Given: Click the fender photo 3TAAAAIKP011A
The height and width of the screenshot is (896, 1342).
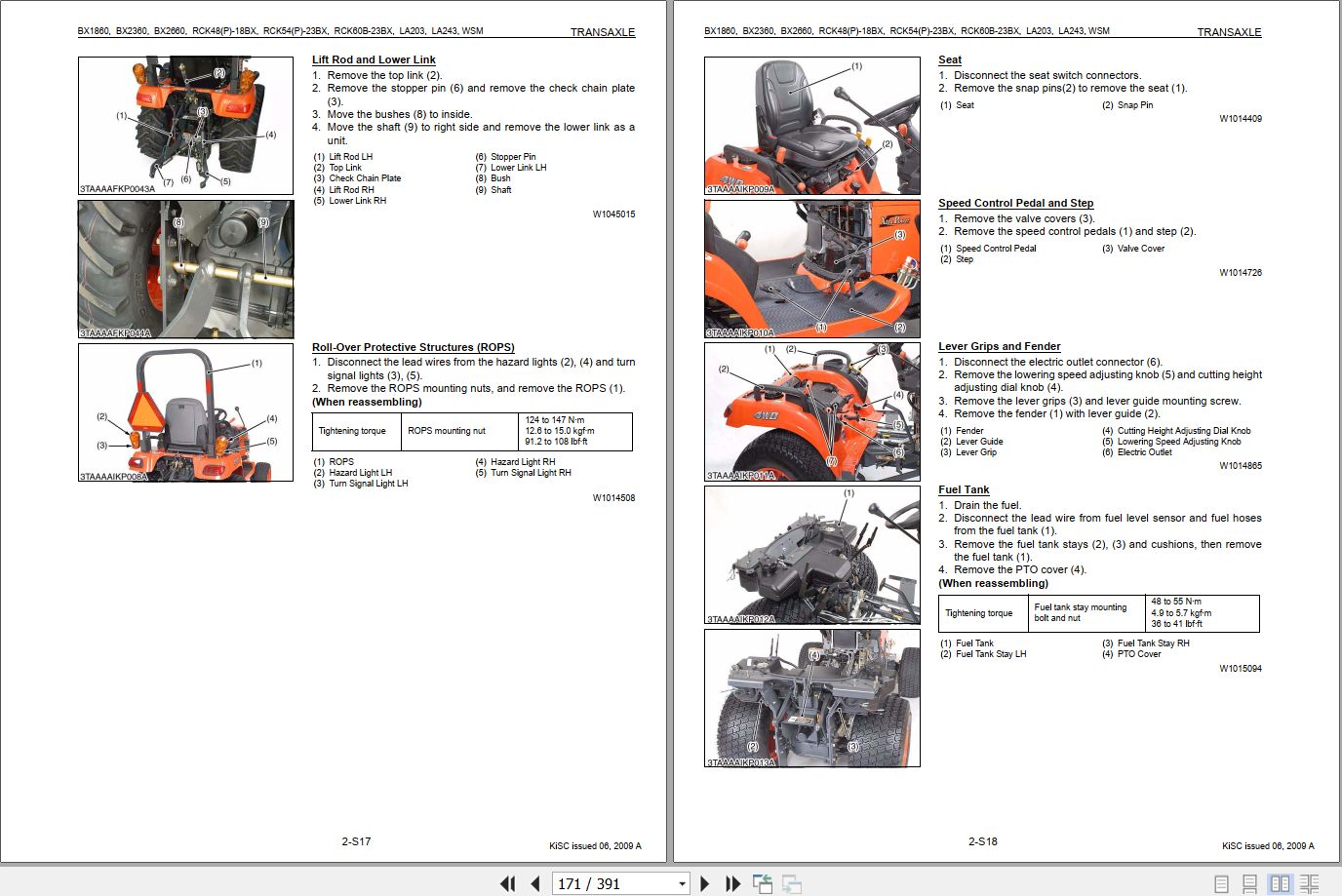Looking at the screenshot, I should pos(812,412).
